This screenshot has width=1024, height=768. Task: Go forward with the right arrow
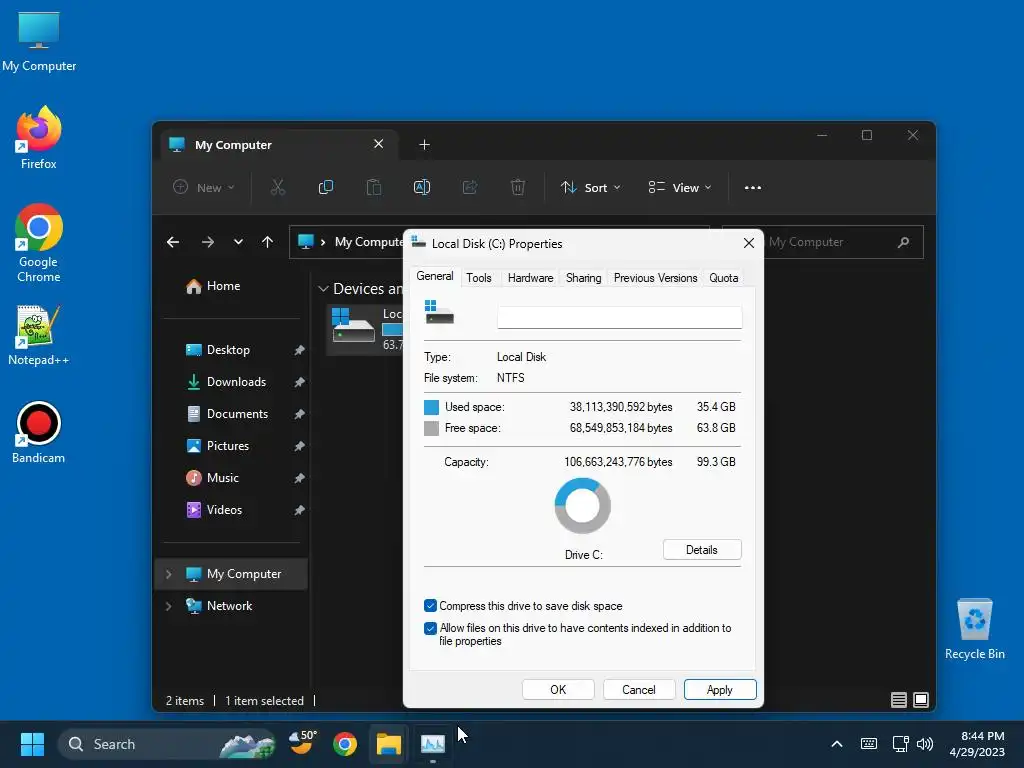point(208,242)
